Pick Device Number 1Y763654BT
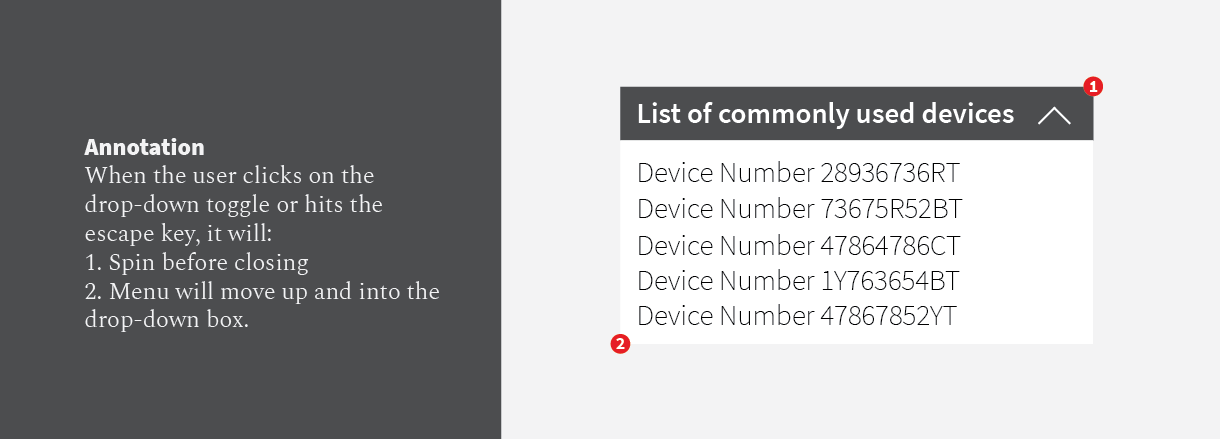The image size is (1220, 439). [798, 281]
